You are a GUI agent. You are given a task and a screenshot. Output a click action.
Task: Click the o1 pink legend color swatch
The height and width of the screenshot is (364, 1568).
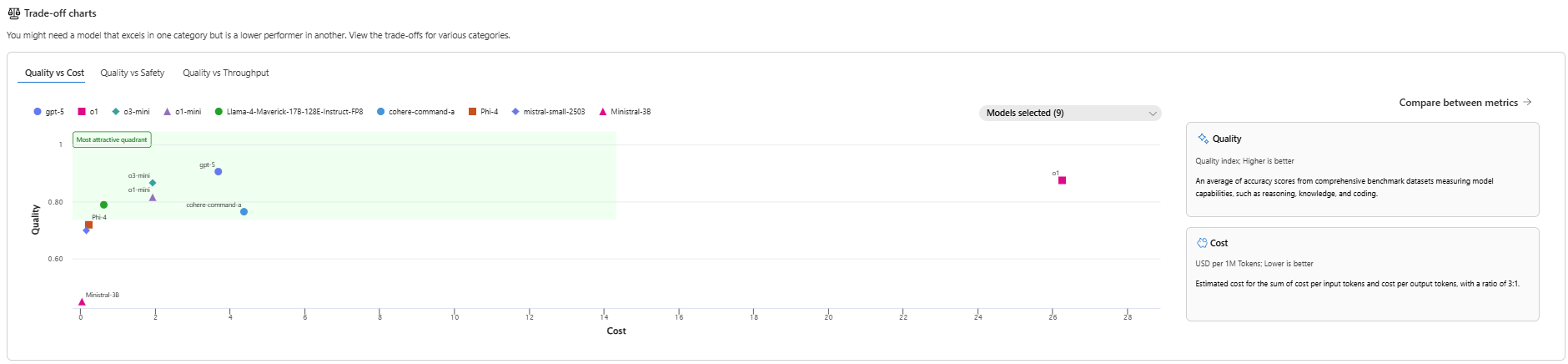tap(82, 112)
